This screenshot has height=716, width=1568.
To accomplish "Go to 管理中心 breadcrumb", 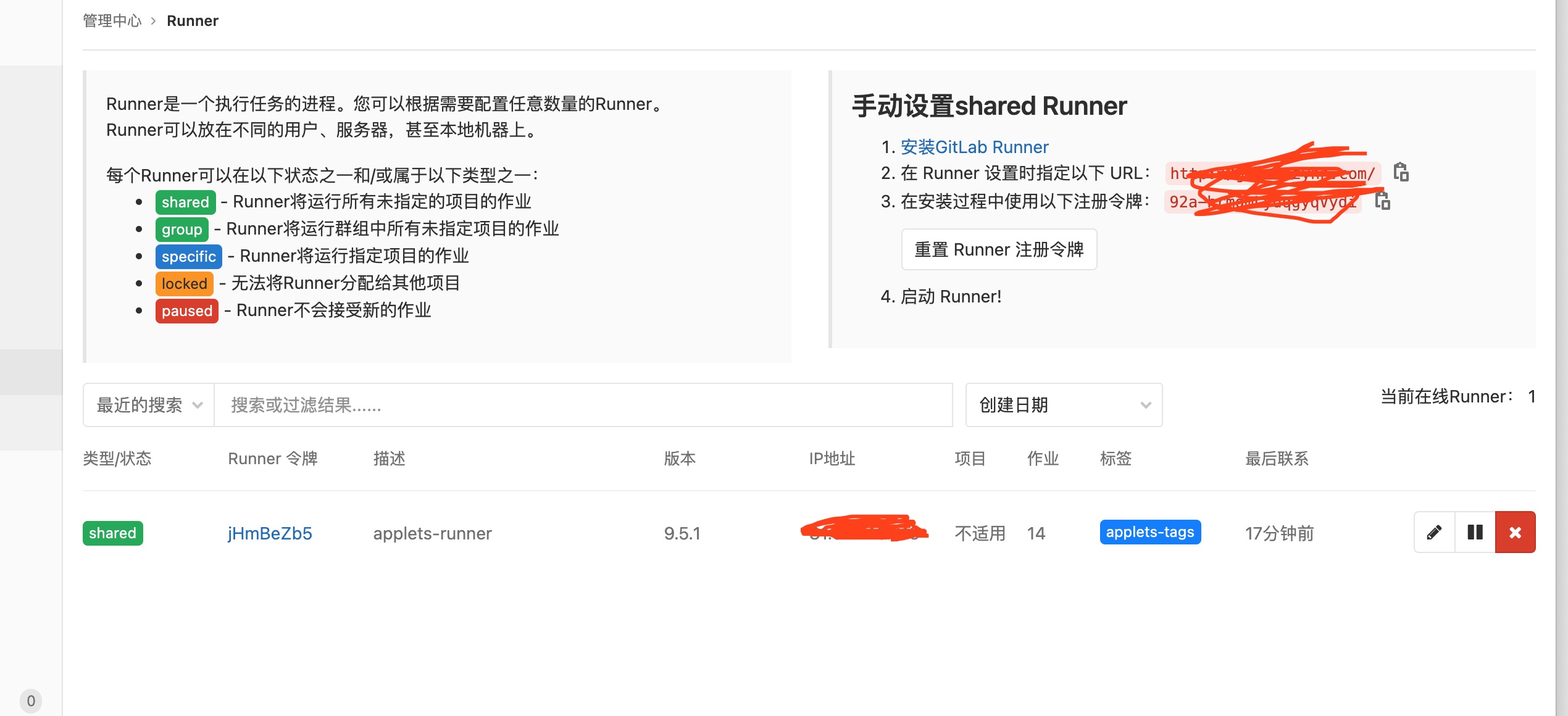I will (112, 21).
